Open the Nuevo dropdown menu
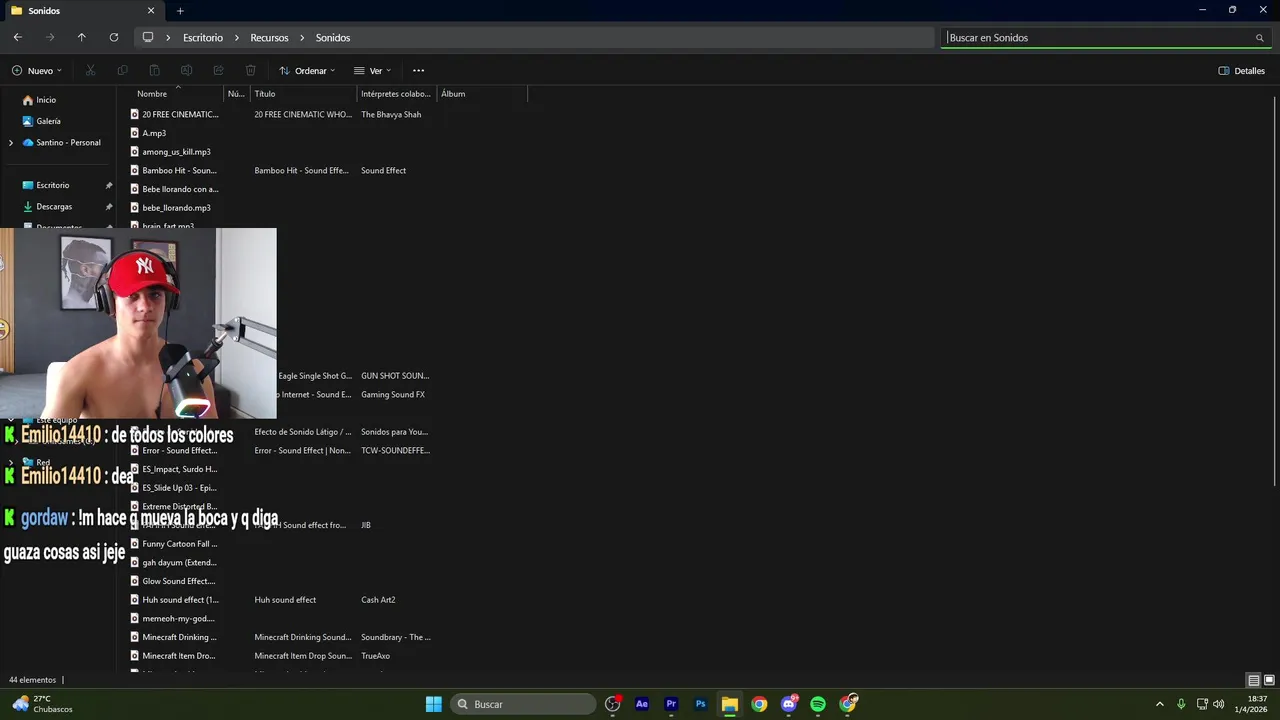1280x720 pixels. 37,71
